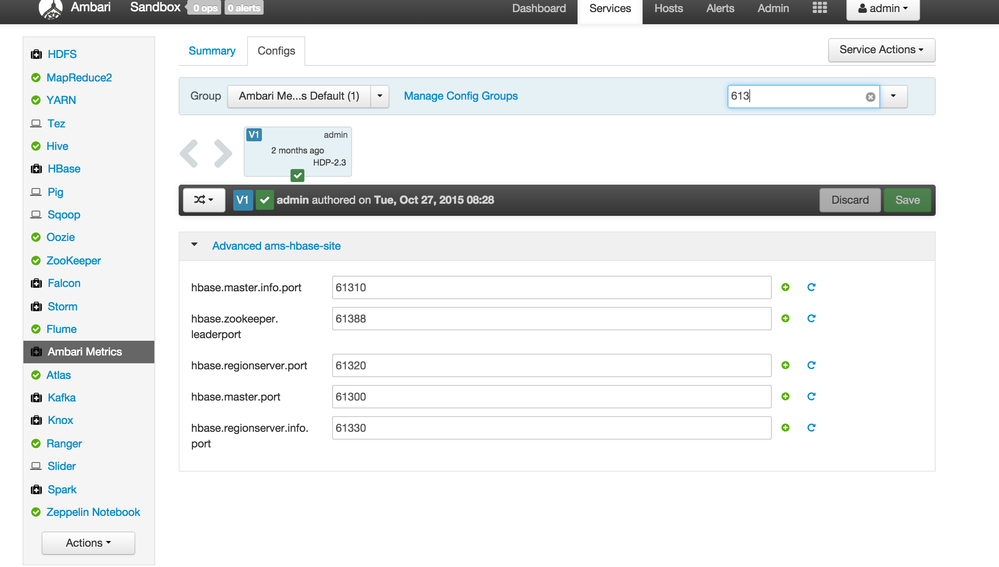Image resolution: width=999 pixels, height=567 pixels.
Task: Open the config group dropdown arrow
Action: click(380, 96)
